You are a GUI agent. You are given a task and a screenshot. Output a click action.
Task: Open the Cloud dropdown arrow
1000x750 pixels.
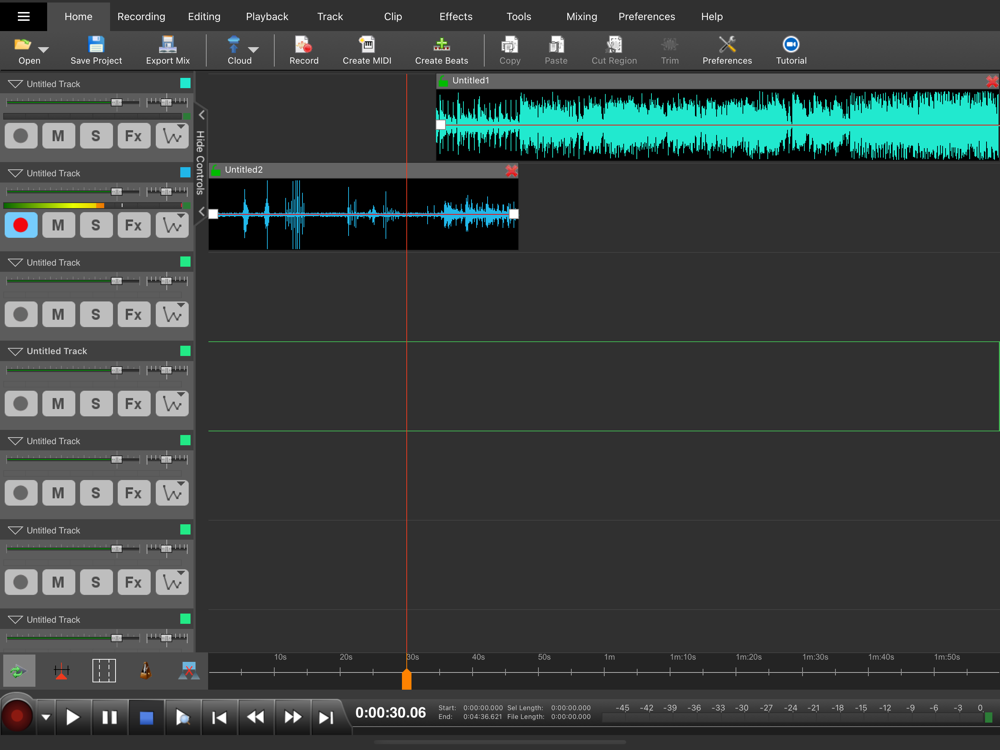pyautogui.click(x=253, y=49)
